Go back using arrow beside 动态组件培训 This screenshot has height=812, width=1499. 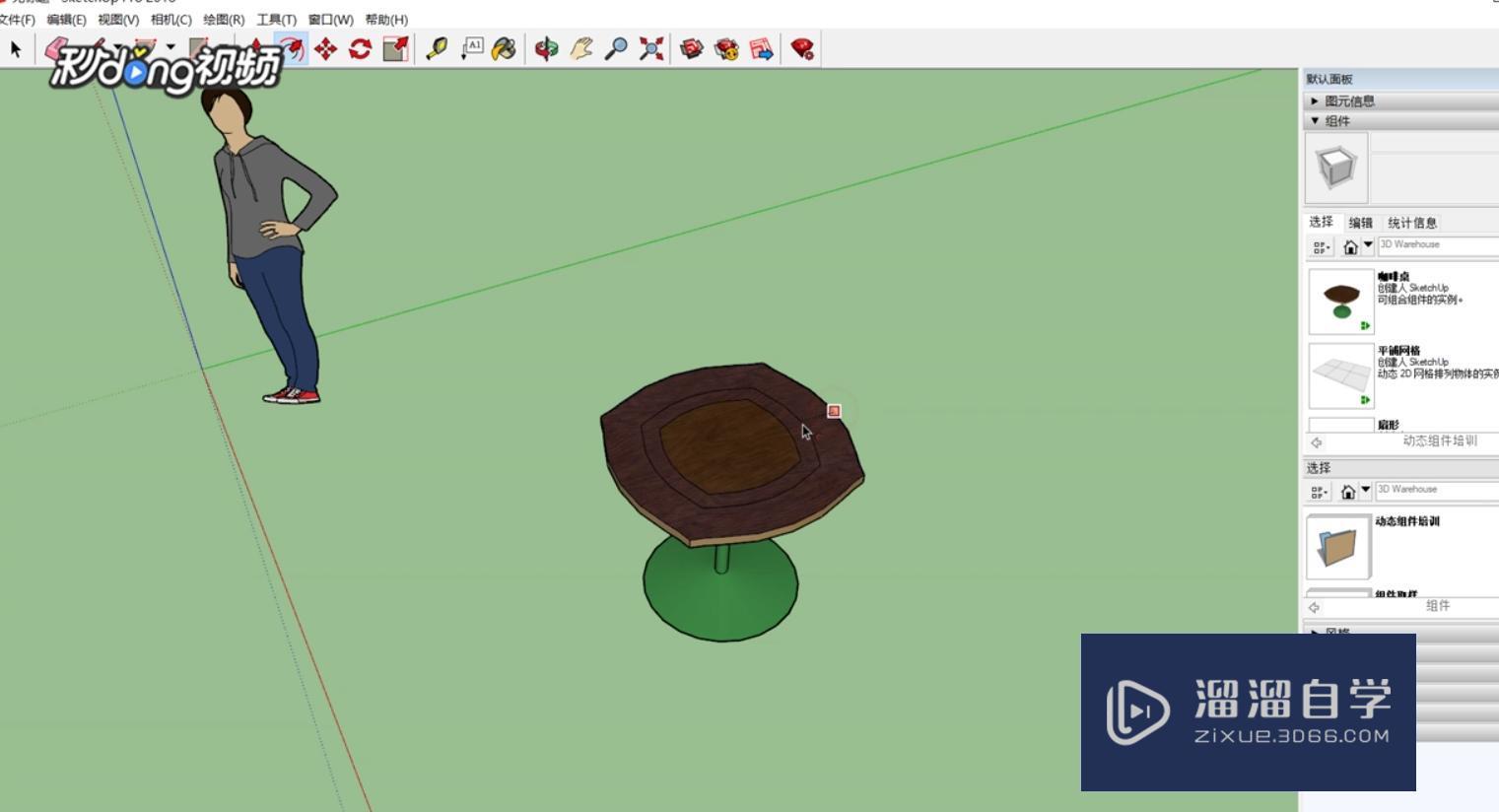click(1316, 442)
